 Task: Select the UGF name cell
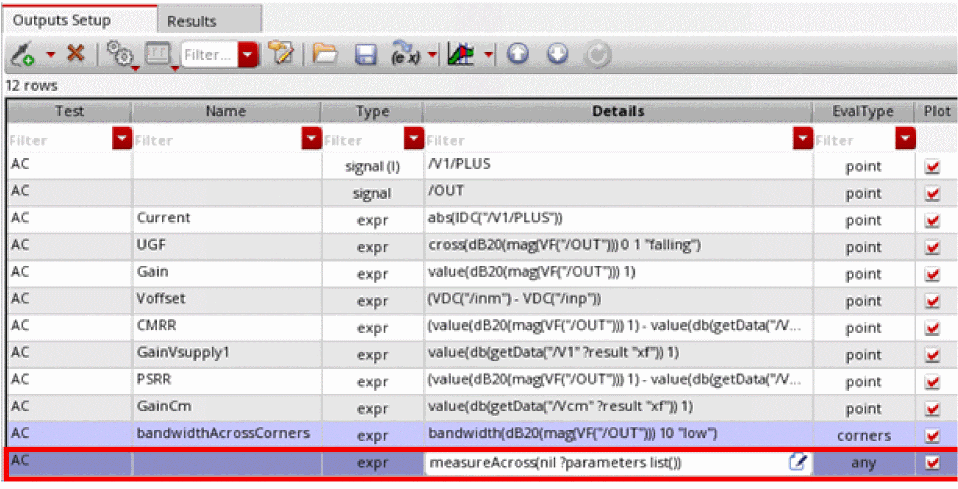coord(227,246)
